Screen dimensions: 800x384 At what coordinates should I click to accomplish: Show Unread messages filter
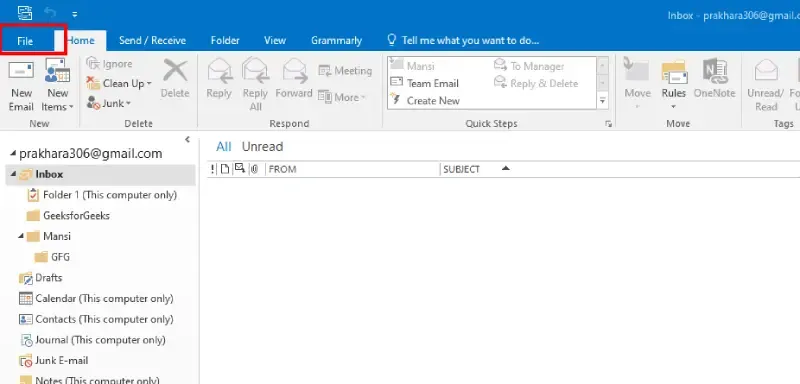click(x=262, y=147)
